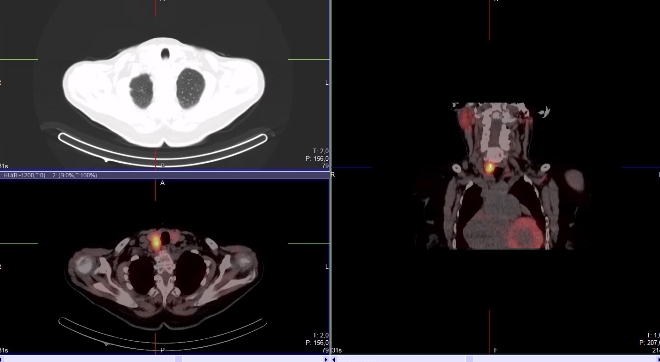Click the trachea in the axial CT image
The width and height of the screenshot is (660, 362).
click(x=165, y=53)
